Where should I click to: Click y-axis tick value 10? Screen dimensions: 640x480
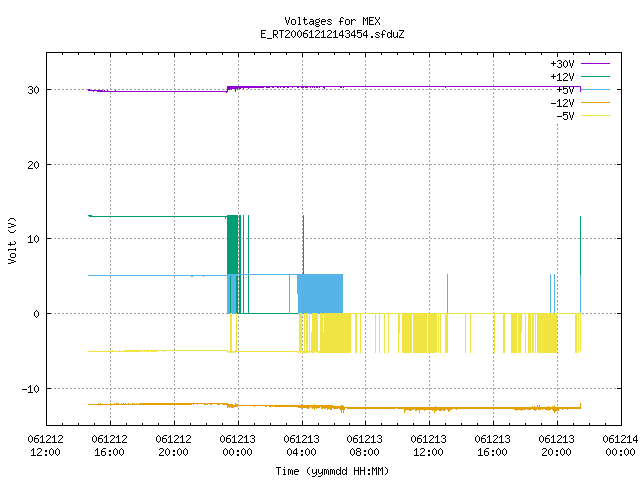coord(33,239)
